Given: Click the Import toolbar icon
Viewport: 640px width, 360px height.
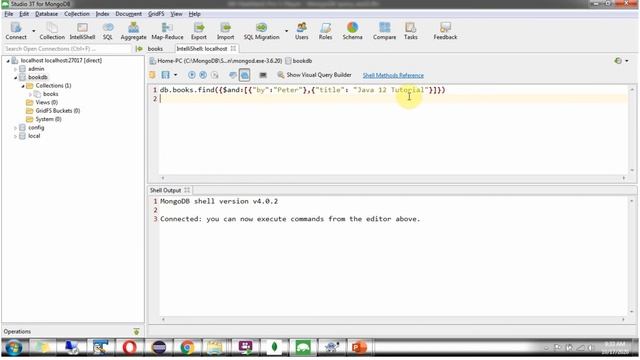Looking at the screenshot, I should pyautogui.click(x=225, y=31).
